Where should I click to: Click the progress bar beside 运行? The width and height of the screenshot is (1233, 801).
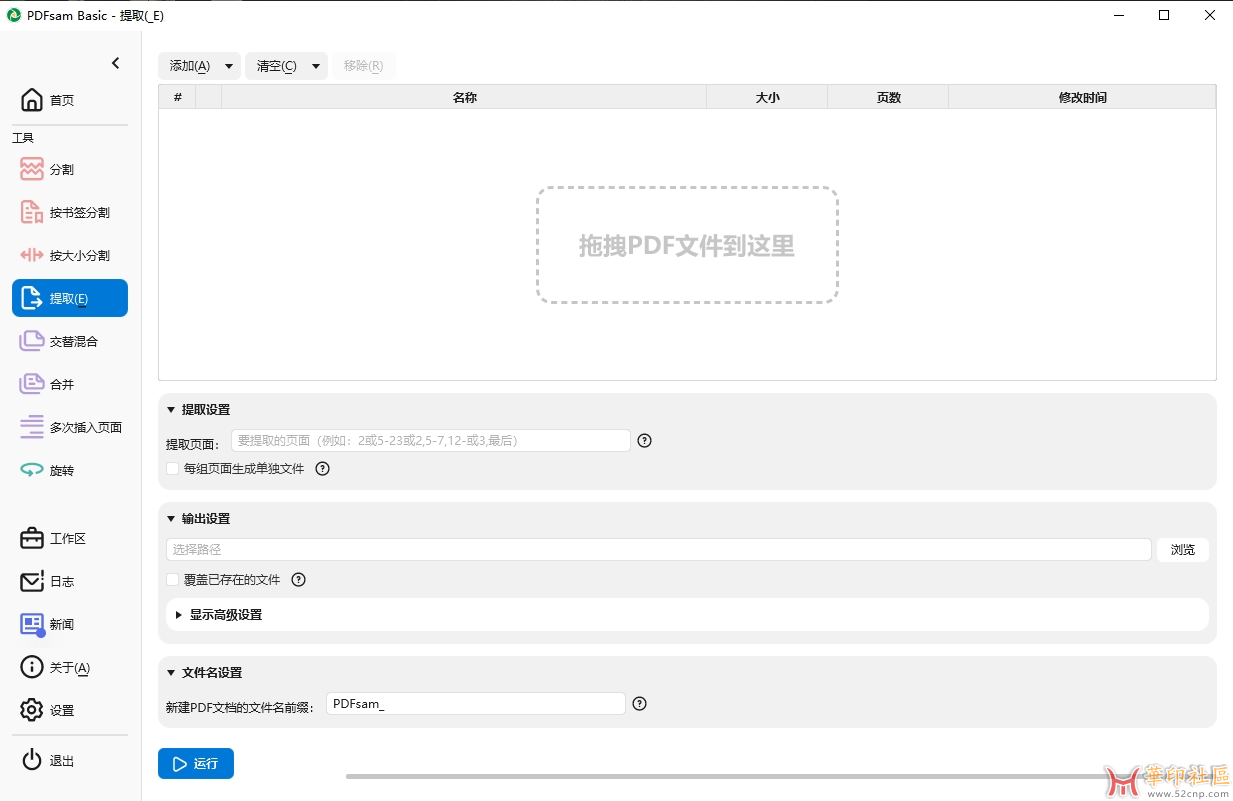[780, 776]
